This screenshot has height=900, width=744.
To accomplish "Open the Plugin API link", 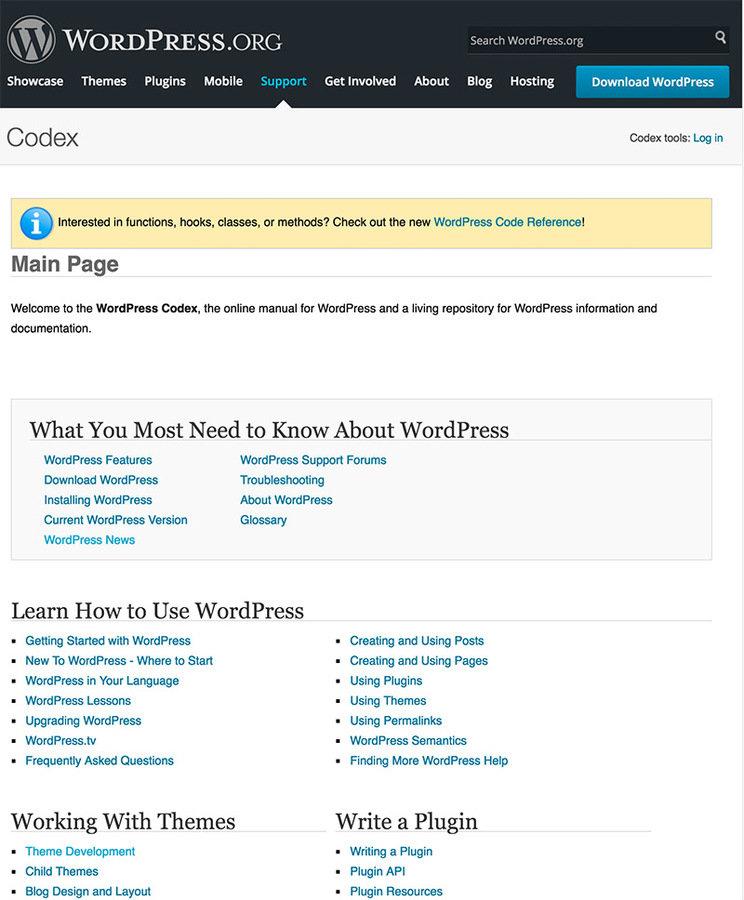I will pos(378,871).
